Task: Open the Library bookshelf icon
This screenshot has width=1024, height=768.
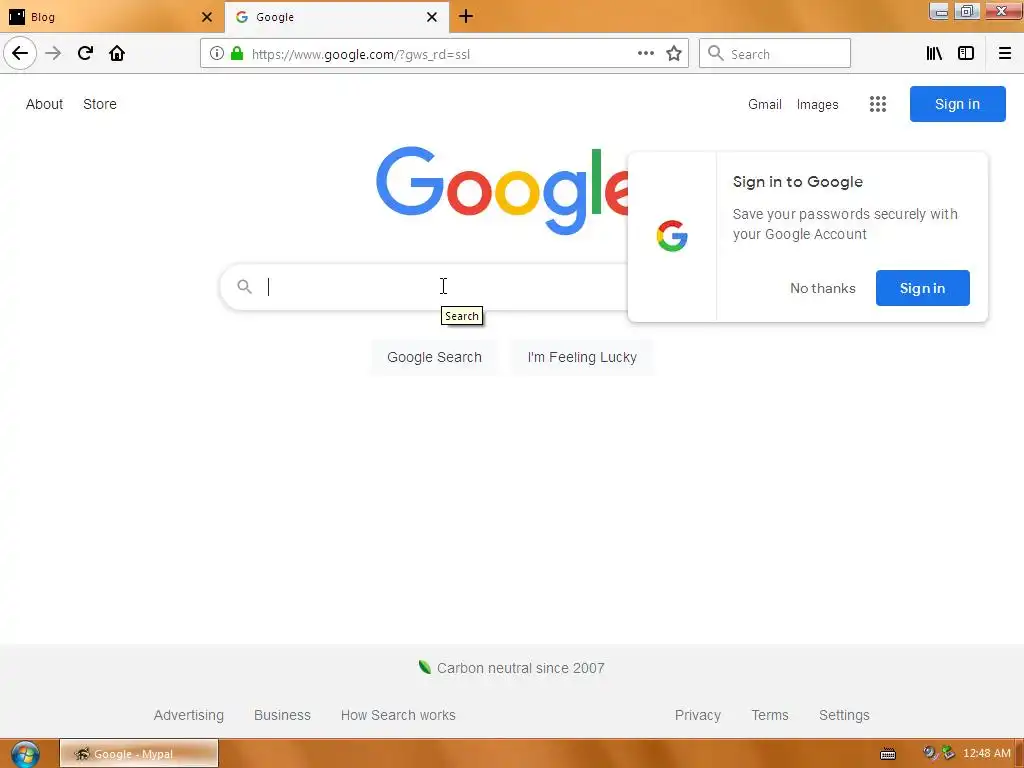Action: tap(934, 54)
